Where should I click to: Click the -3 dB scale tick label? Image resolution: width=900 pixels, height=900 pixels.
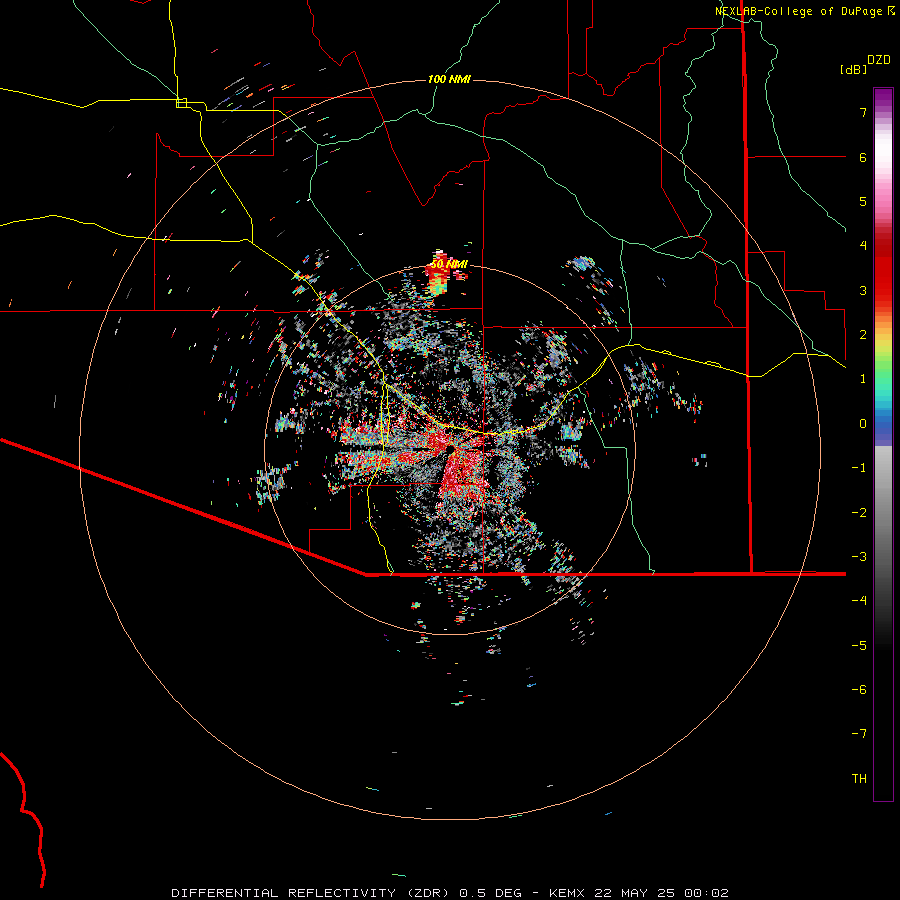[x=859, y=557]
